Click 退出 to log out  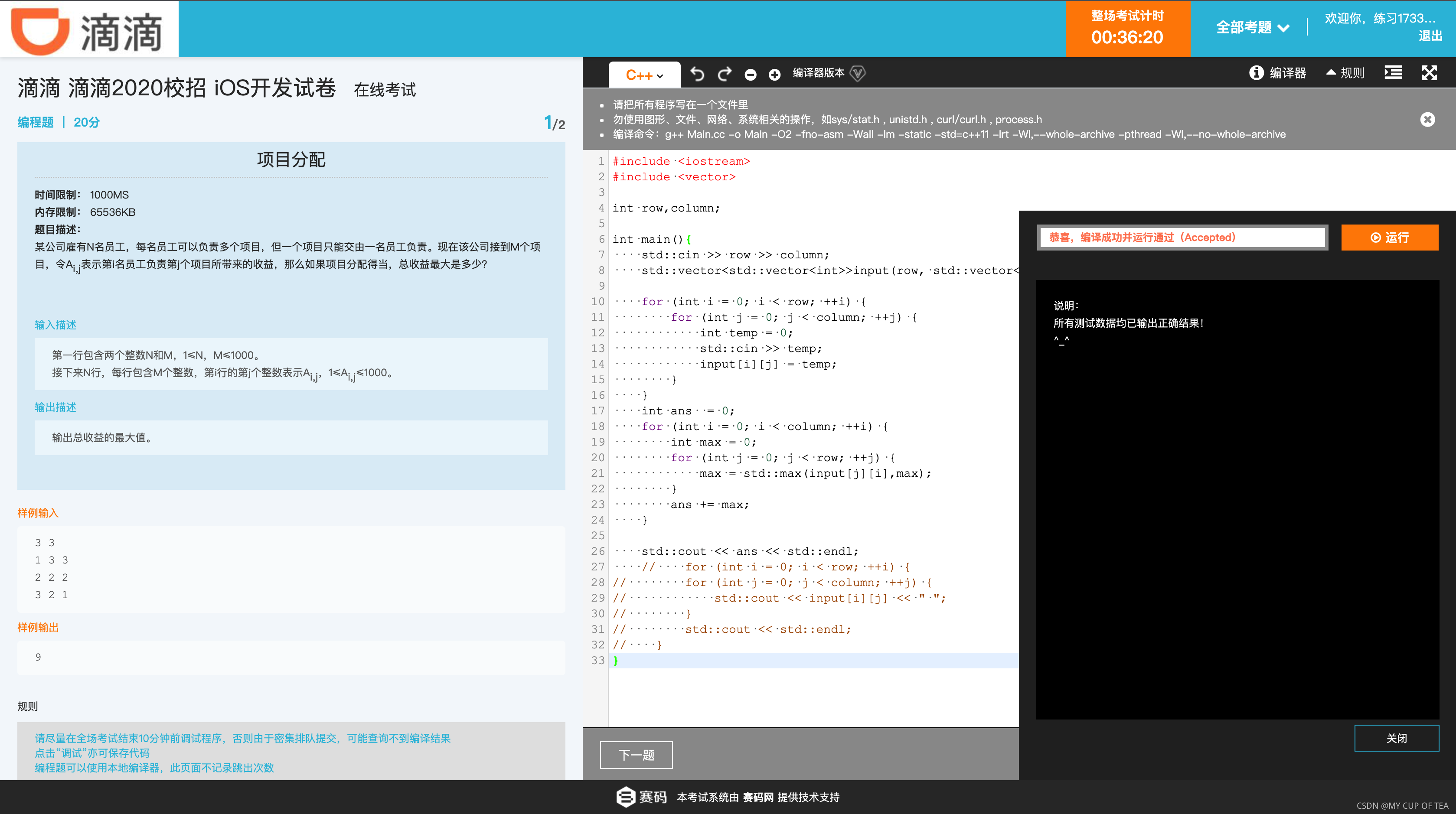tap(1430, 36)
